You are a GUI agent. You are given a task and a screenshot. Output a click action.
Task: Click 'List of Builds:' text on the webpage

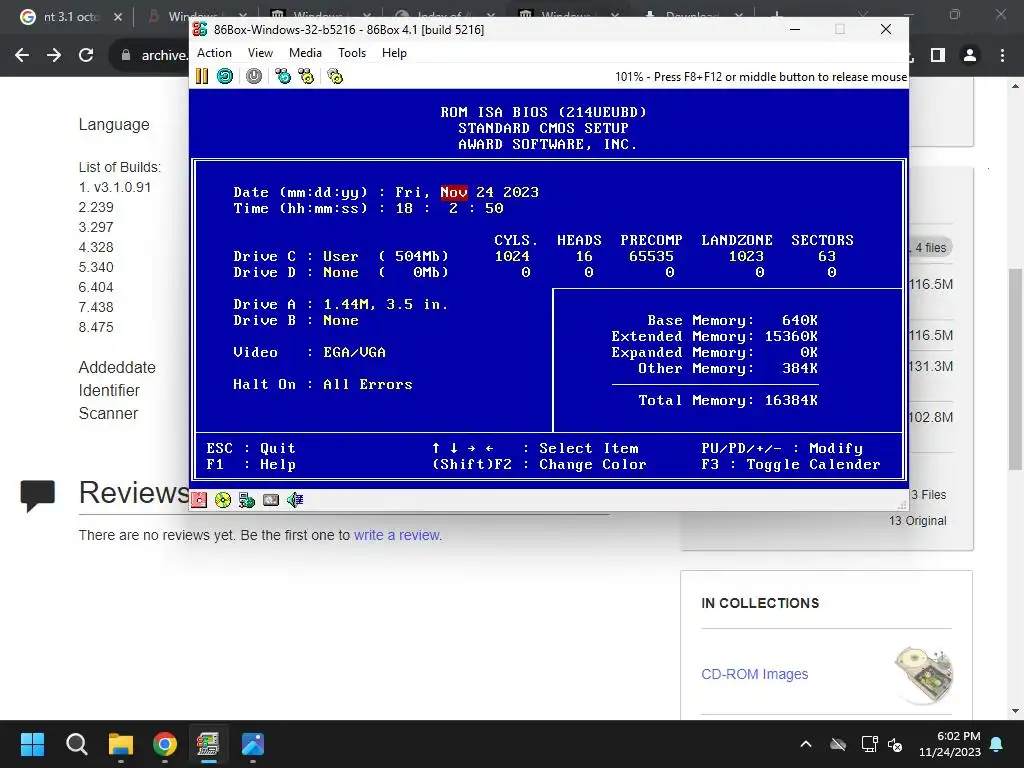coord(120,167)
